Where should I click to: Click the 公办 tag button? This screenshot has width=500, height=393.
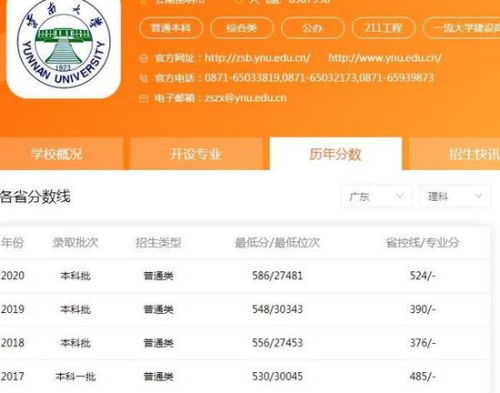(312, 28)
